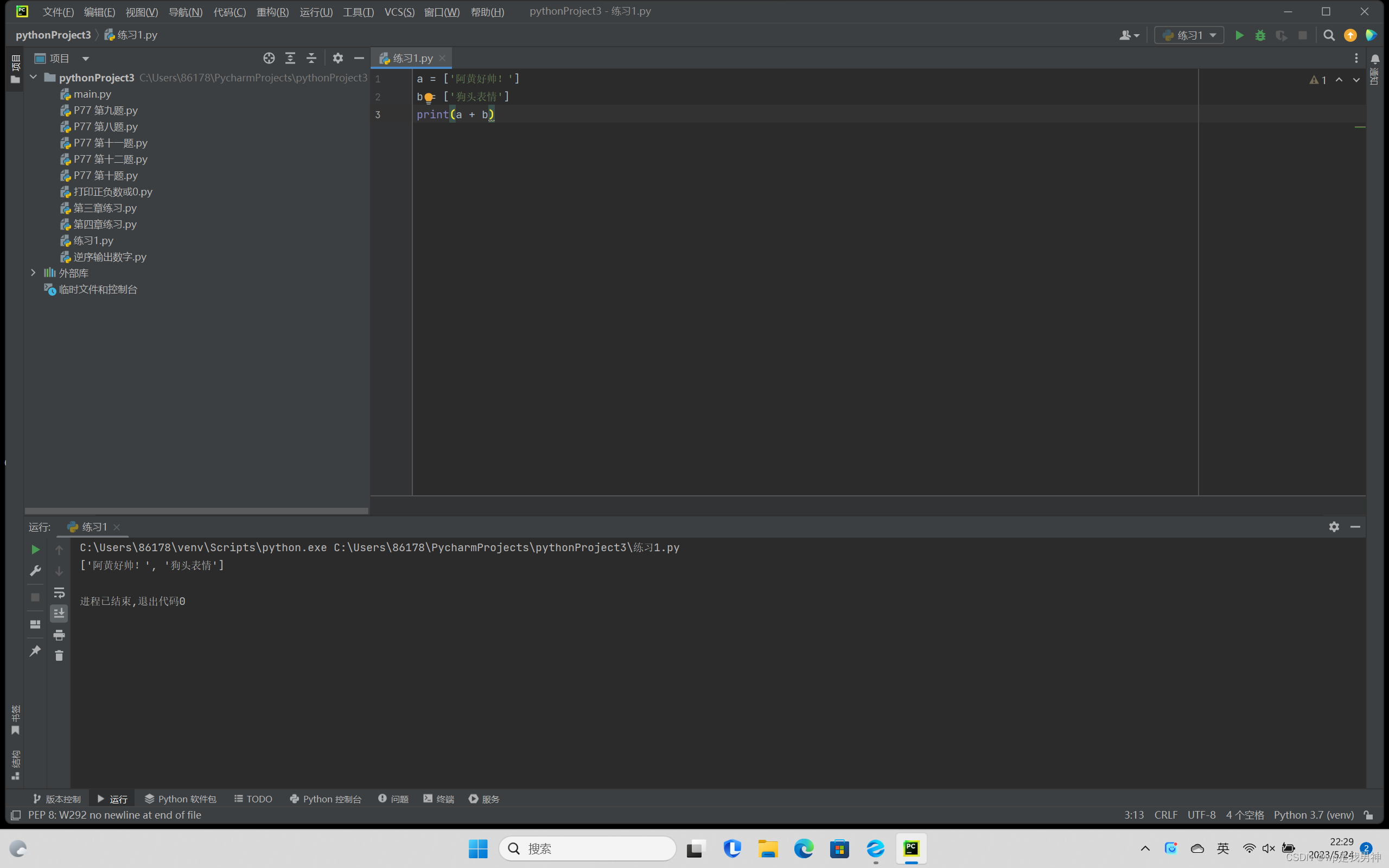Print console output via the printer icon
1389x868 pixels.
(59, 635)
